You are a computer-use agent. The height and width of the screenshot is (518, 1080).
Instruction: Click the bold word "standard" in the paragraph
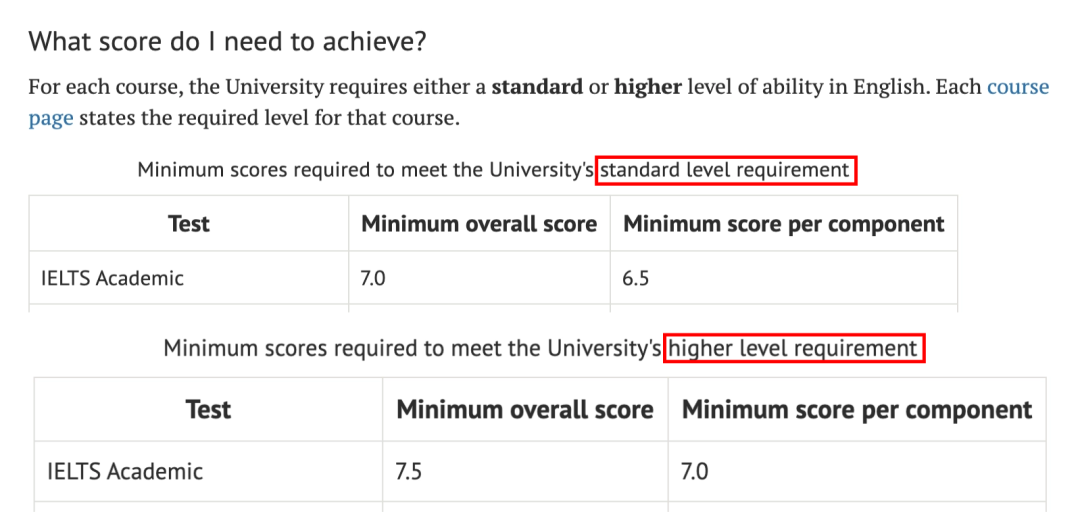pos(537,87)
